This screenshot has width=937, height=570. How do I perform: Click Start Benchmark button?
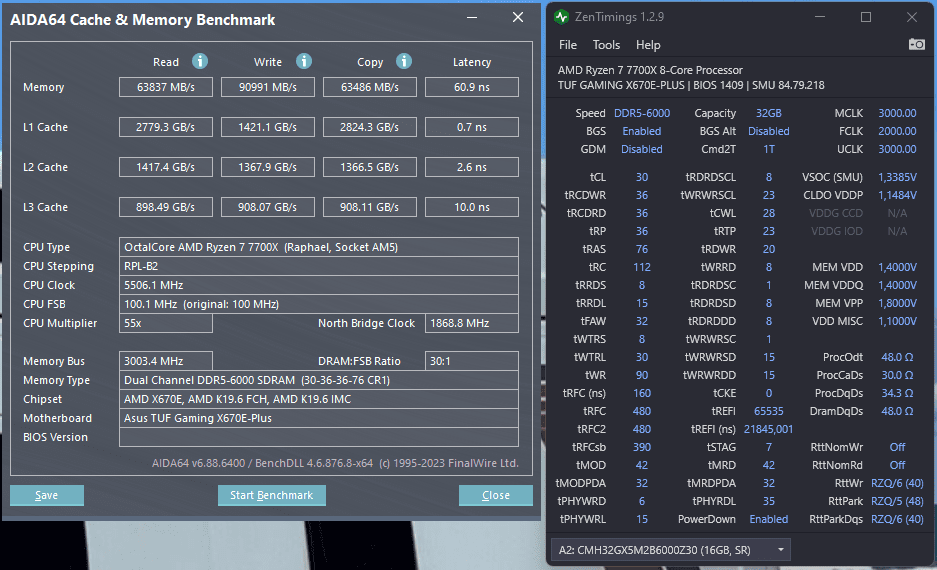click(272, 495)
